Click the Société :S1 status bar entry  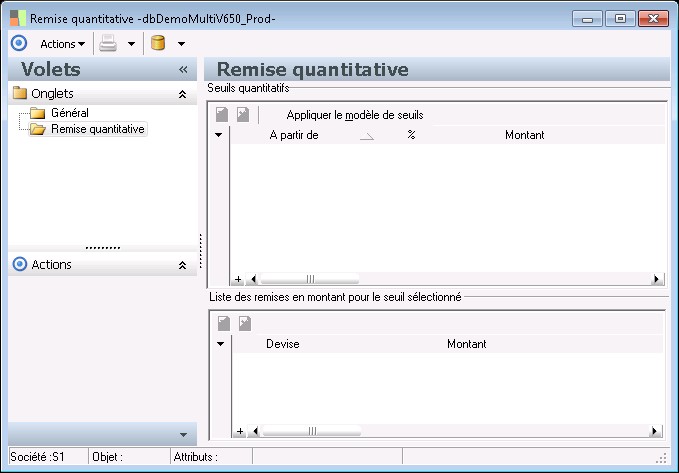48,457
